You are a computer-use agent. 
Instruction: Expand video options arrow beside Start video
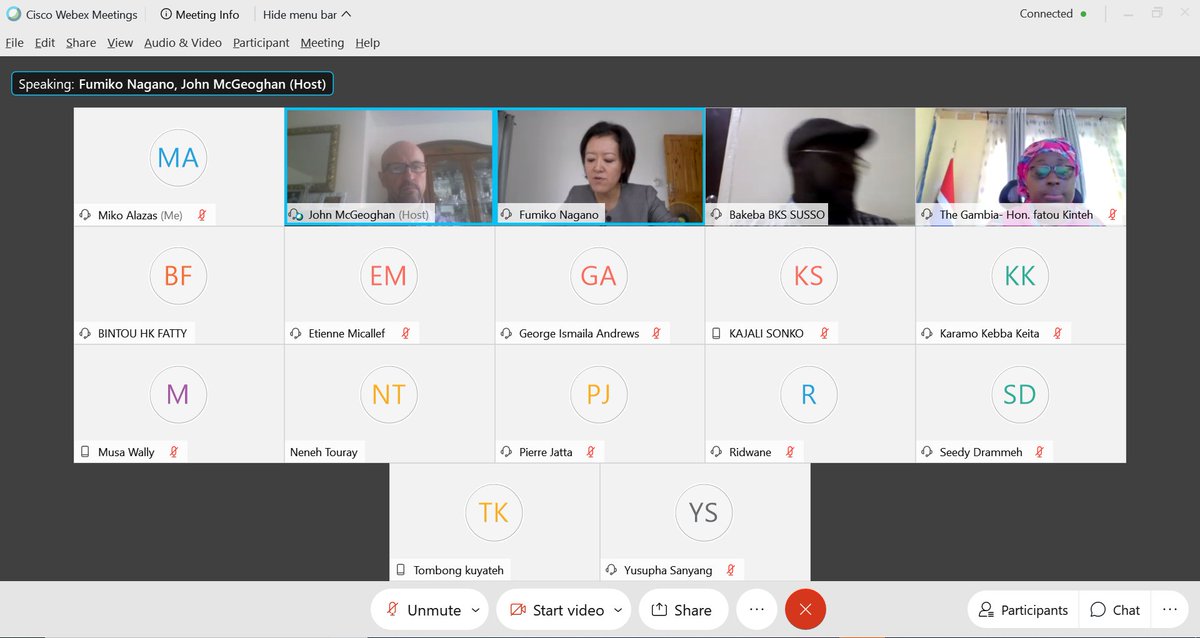pyautogui.click(x=618, y=610)
